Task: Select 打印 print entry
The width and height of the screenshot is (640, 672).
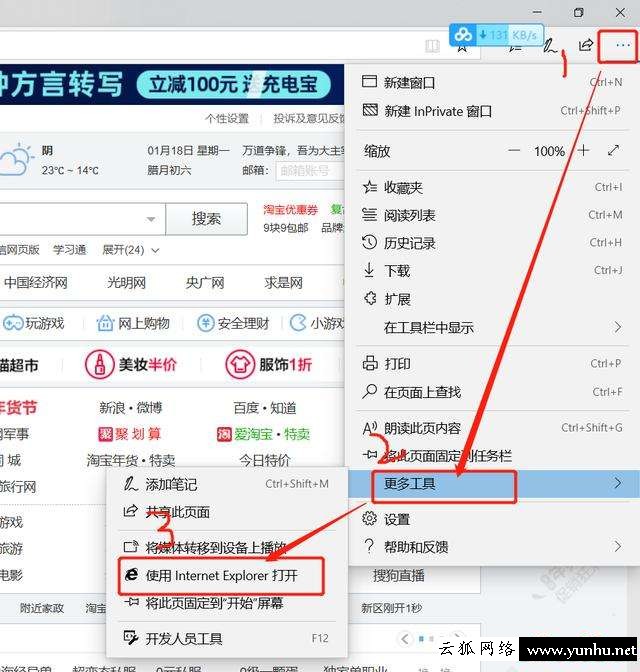Action: (x=492, y=363)
